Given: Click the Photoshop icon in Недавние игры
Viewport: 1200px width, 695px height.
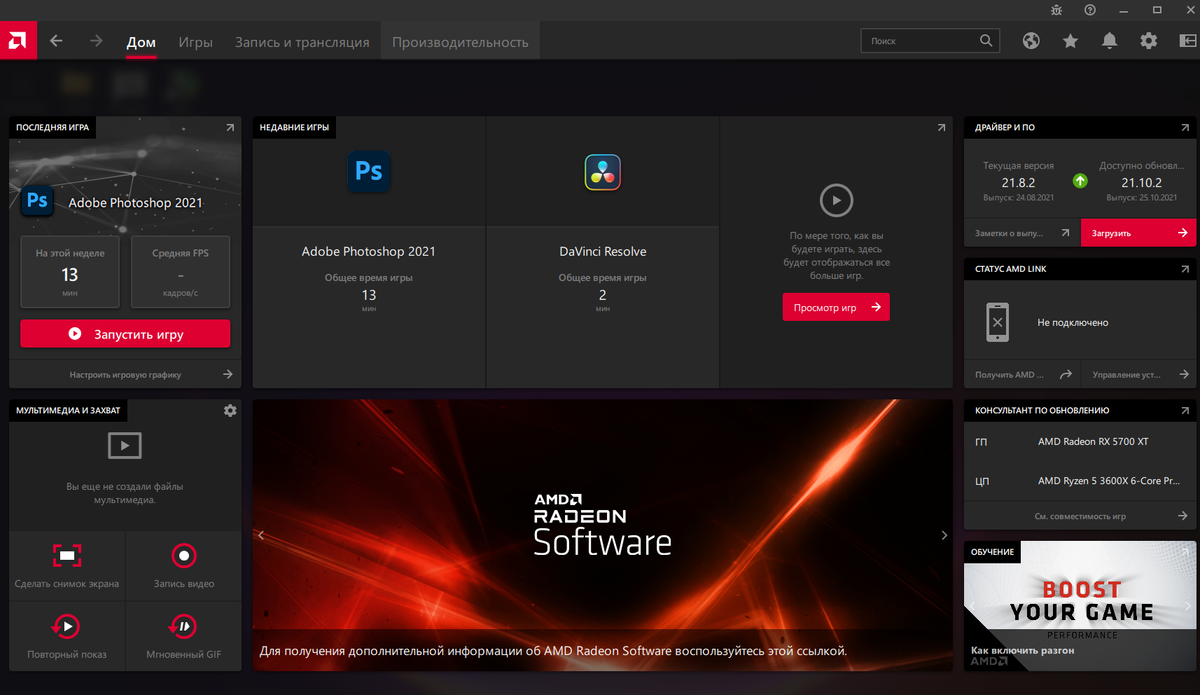Looking at the screenshot, I should pos(369,171).
